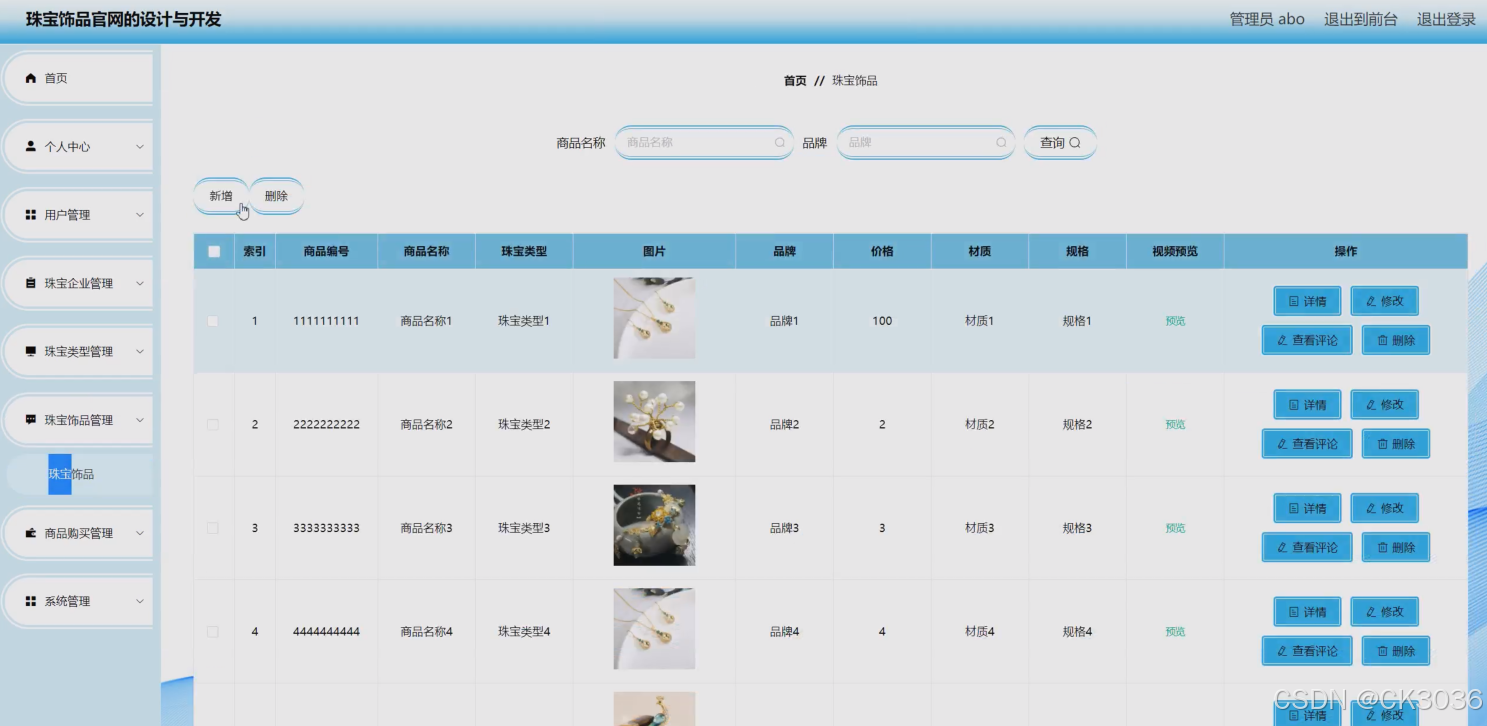Viewport: 1487px width, 726px height.
Task: Click the 商品编号 column header
Action: coord(326,252)
